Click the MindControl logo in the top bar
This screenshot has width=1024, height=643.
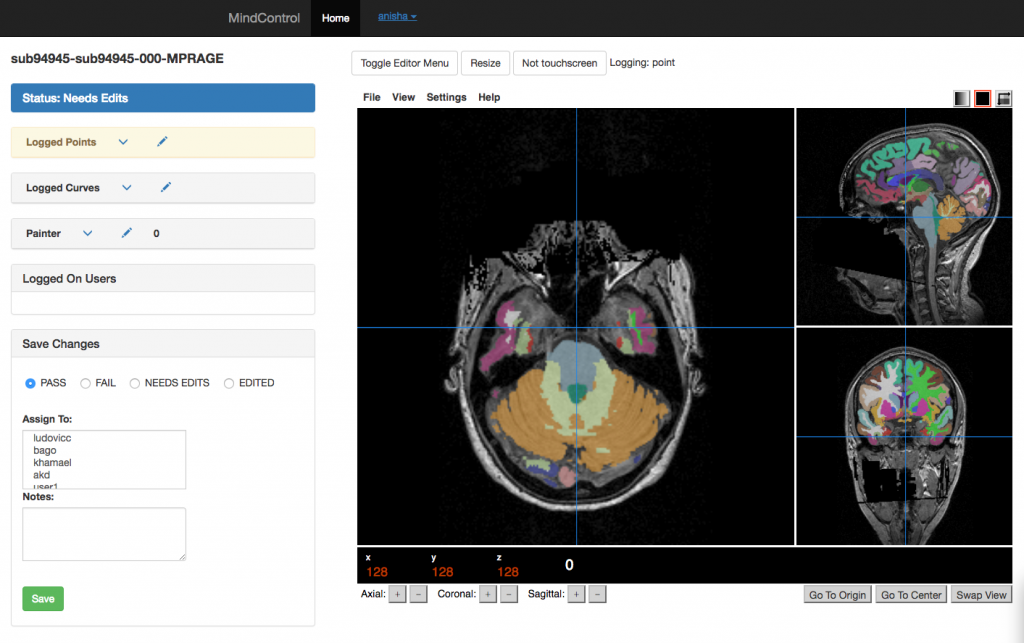[263, 18]
